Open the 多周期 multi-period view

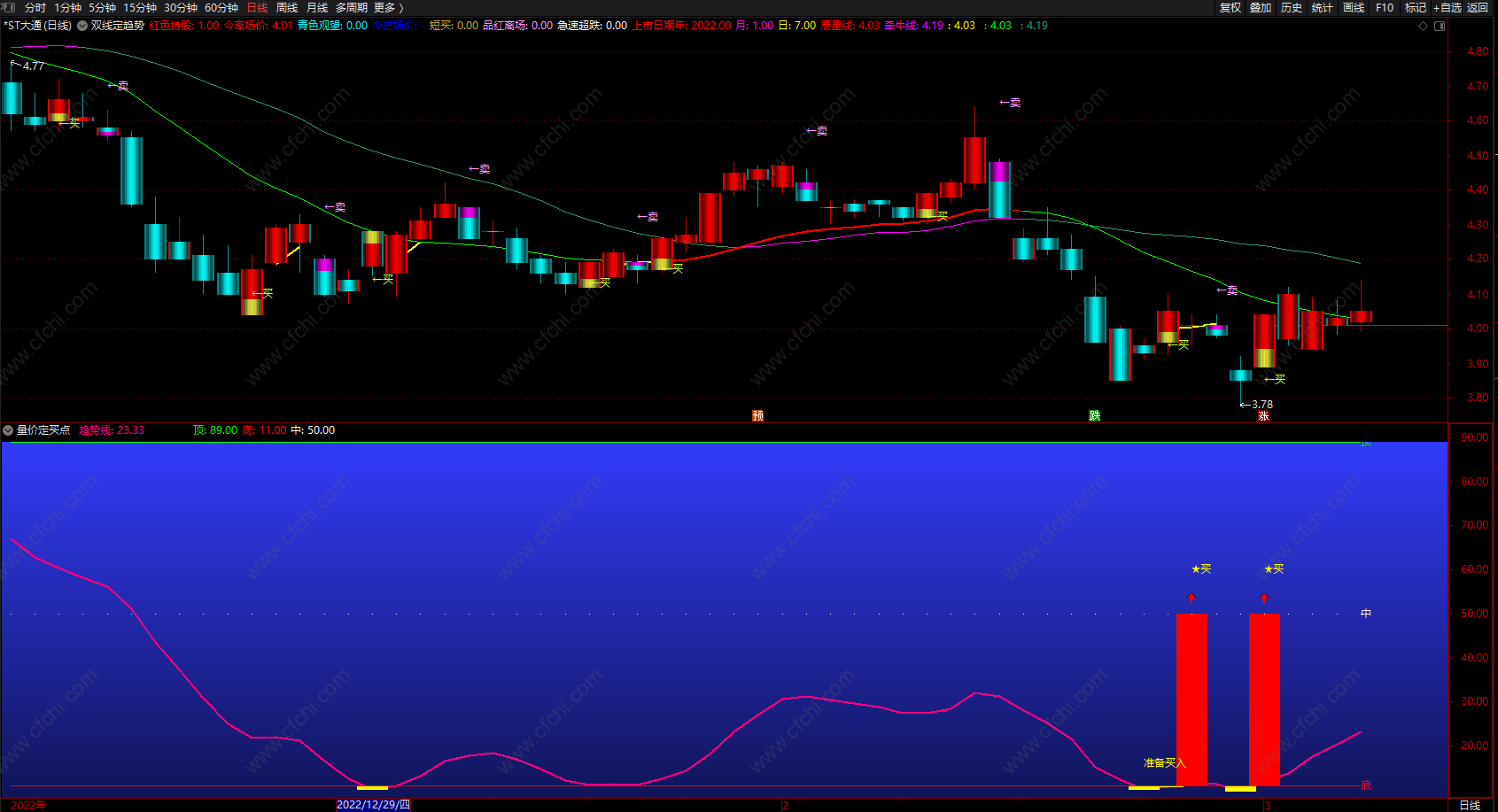(x=352, y=8)
